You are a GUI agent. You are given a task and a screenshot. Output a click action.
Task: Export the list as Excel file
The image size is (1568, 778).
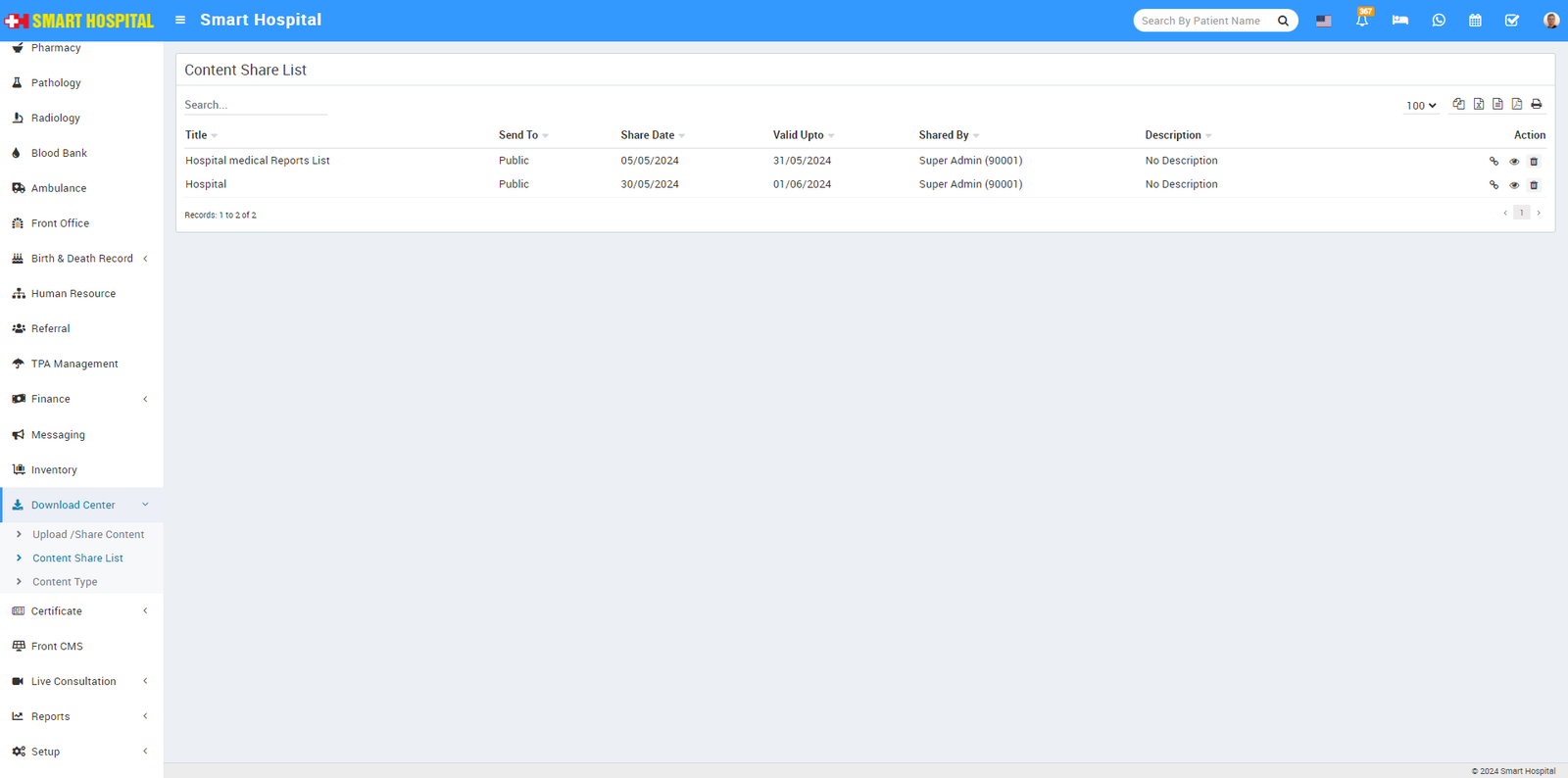pos(1478,104)
